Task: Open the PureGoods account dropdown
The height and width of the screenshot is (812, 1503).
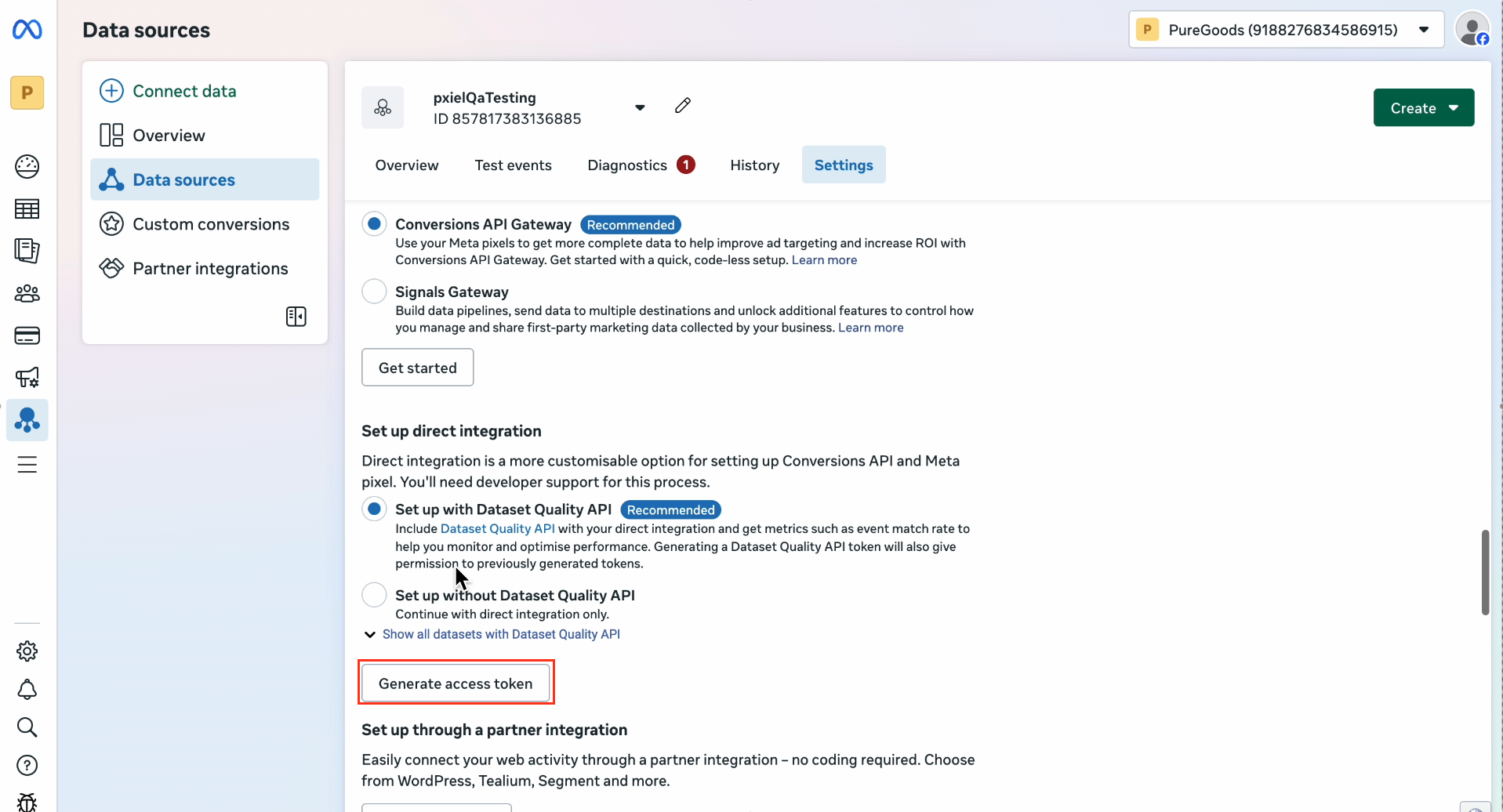Action: click(1425, 29)
